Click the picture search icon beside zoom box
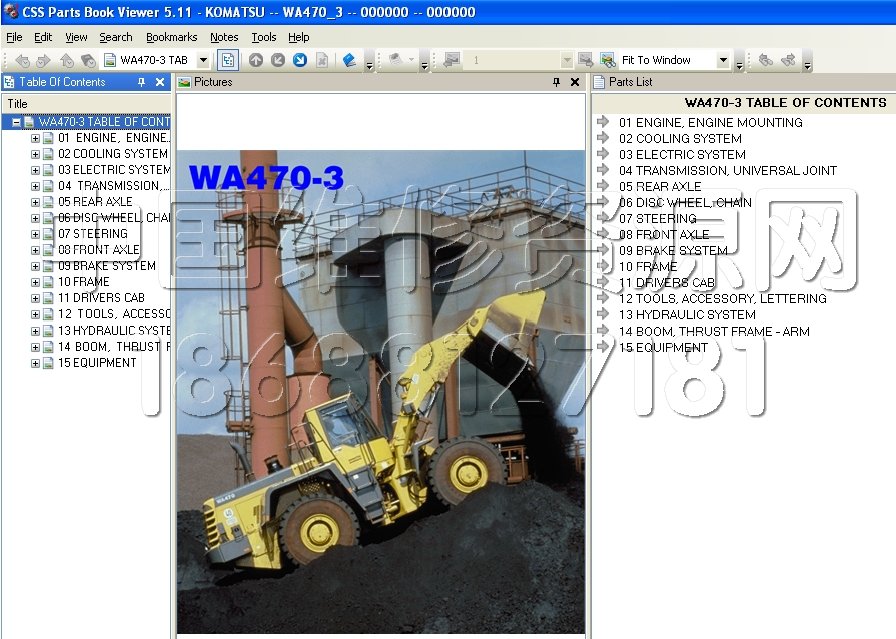Viewport: 896px width, 639px height. 607,60
